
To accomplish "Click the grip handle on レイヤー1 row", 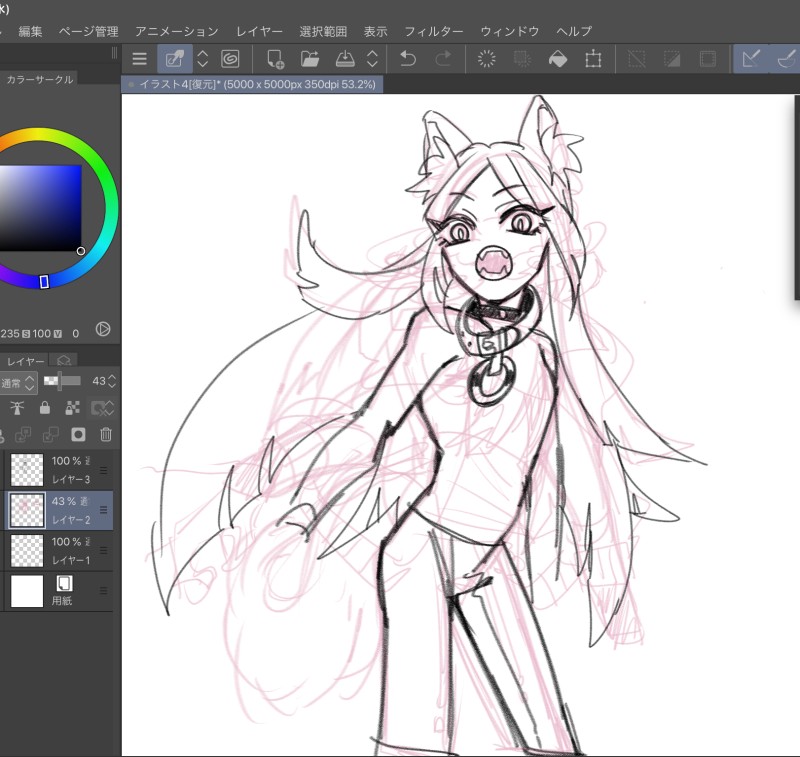I will 104,550.
